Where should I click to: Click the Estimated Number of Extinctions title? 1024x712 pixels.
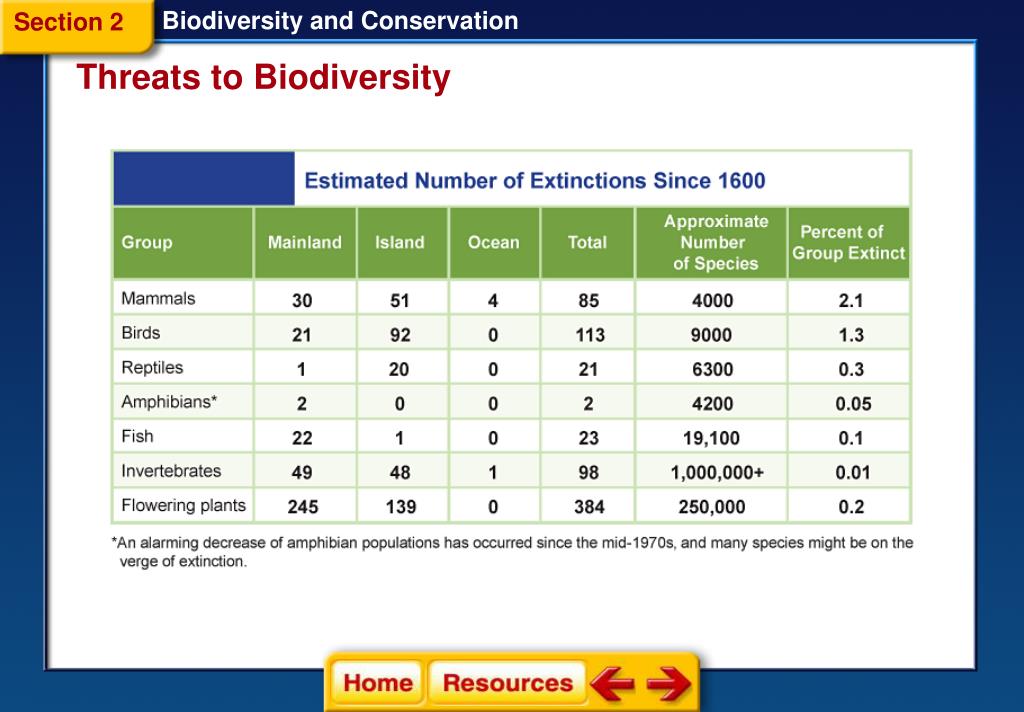tap(535, 180)
